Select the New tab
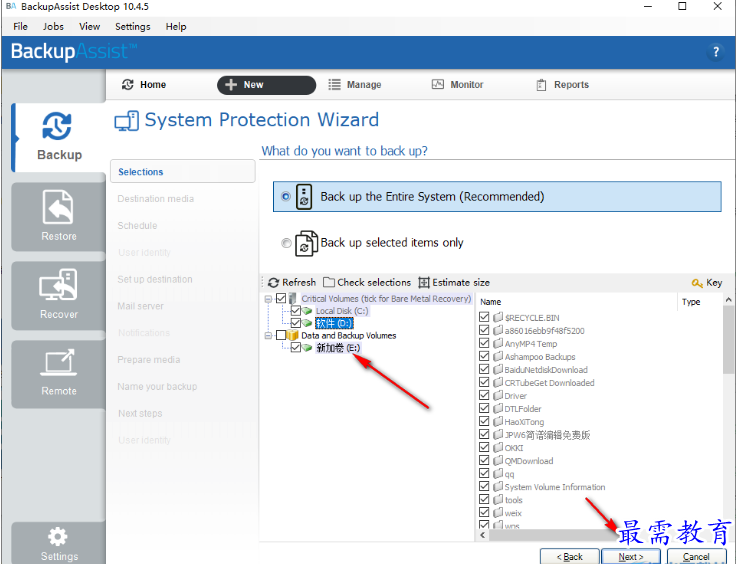Screen dimensions: 740x564 tap(266, 85)
